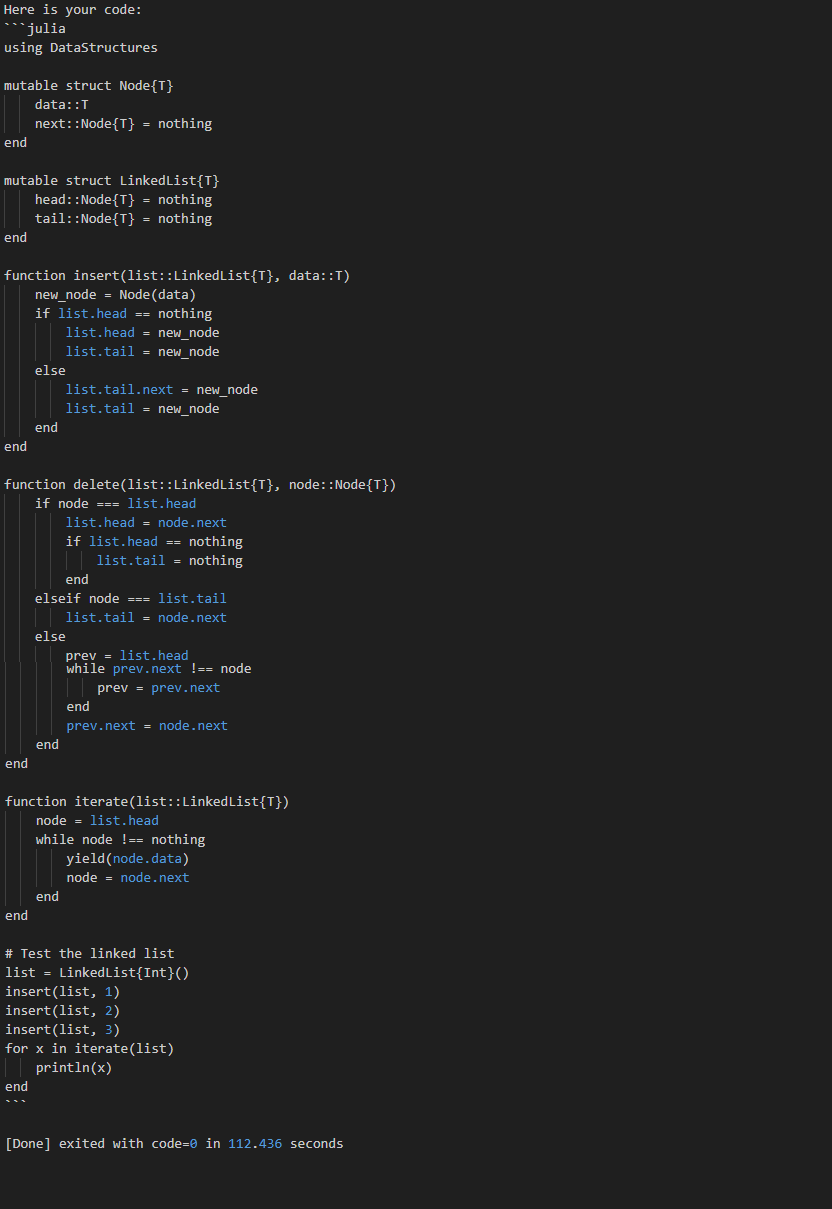
Task: Click 'list.head = node.next' line
Action: point(146,523)
